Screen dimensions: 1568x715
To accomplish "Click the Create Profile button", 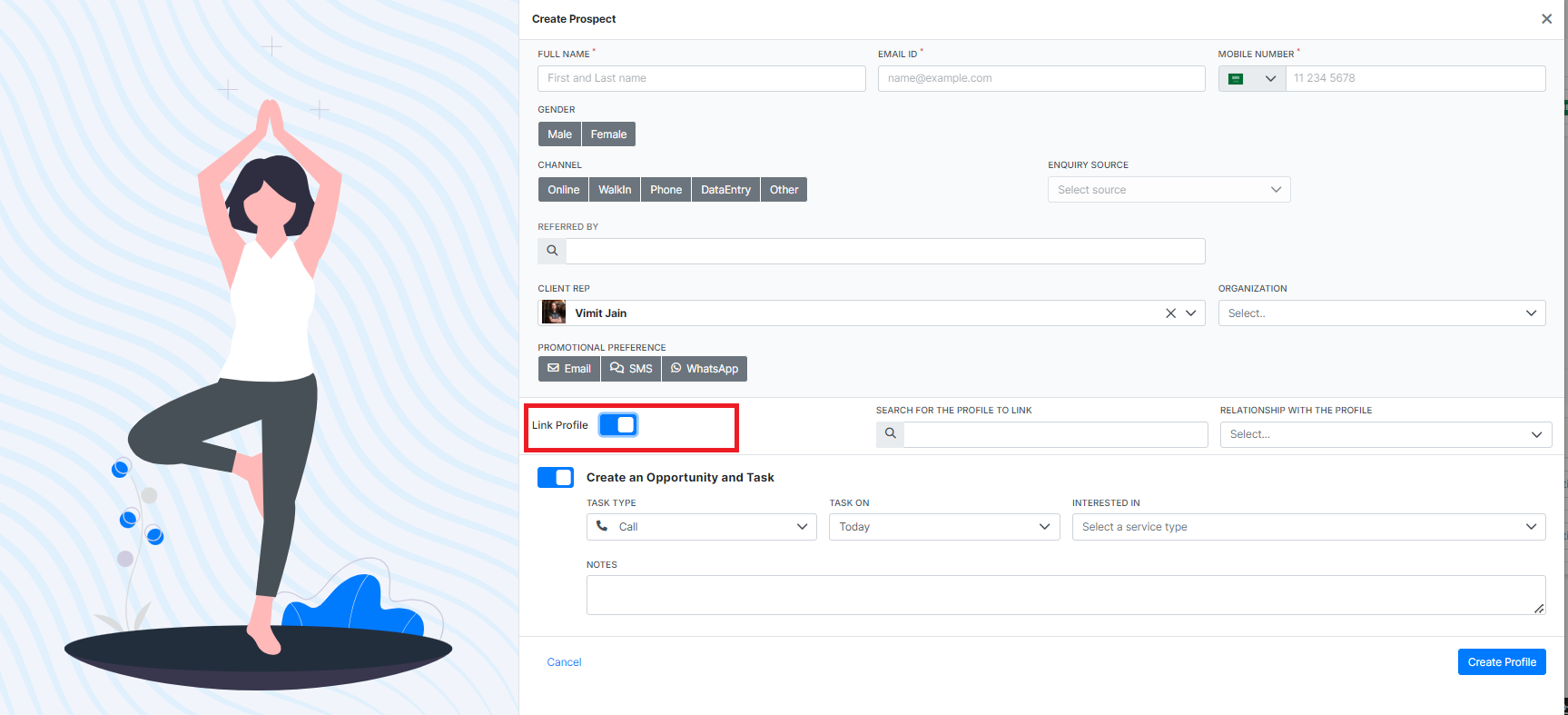I will pyautogui.click(x=1501, y=662).
